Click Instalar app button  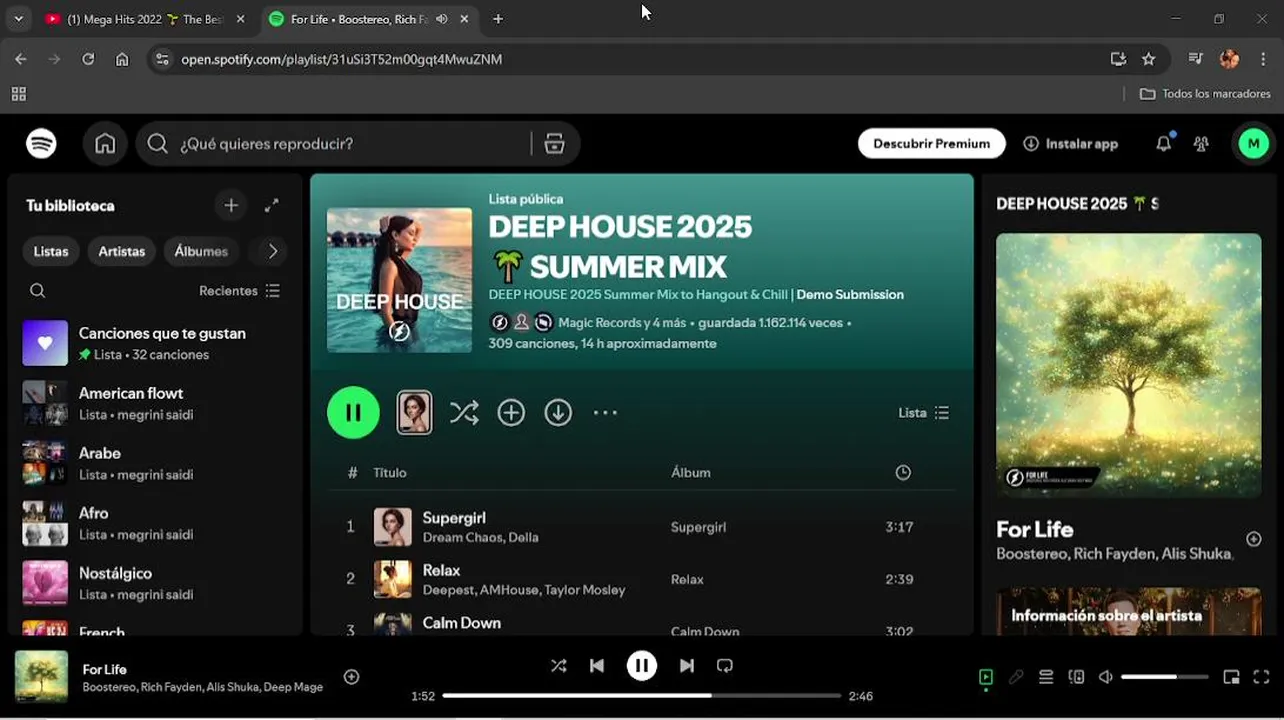[x=1070, y=144]
